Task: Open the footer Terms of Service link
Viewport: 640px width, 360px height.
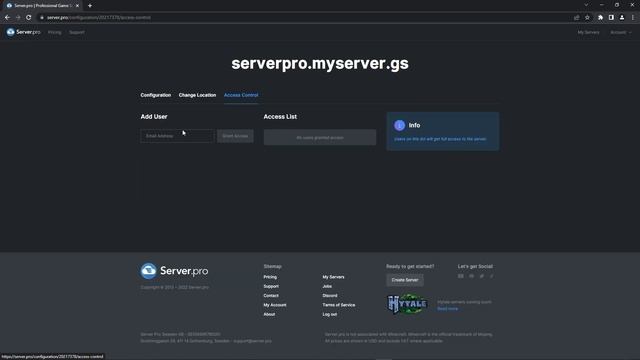Action: coord(339,305)
